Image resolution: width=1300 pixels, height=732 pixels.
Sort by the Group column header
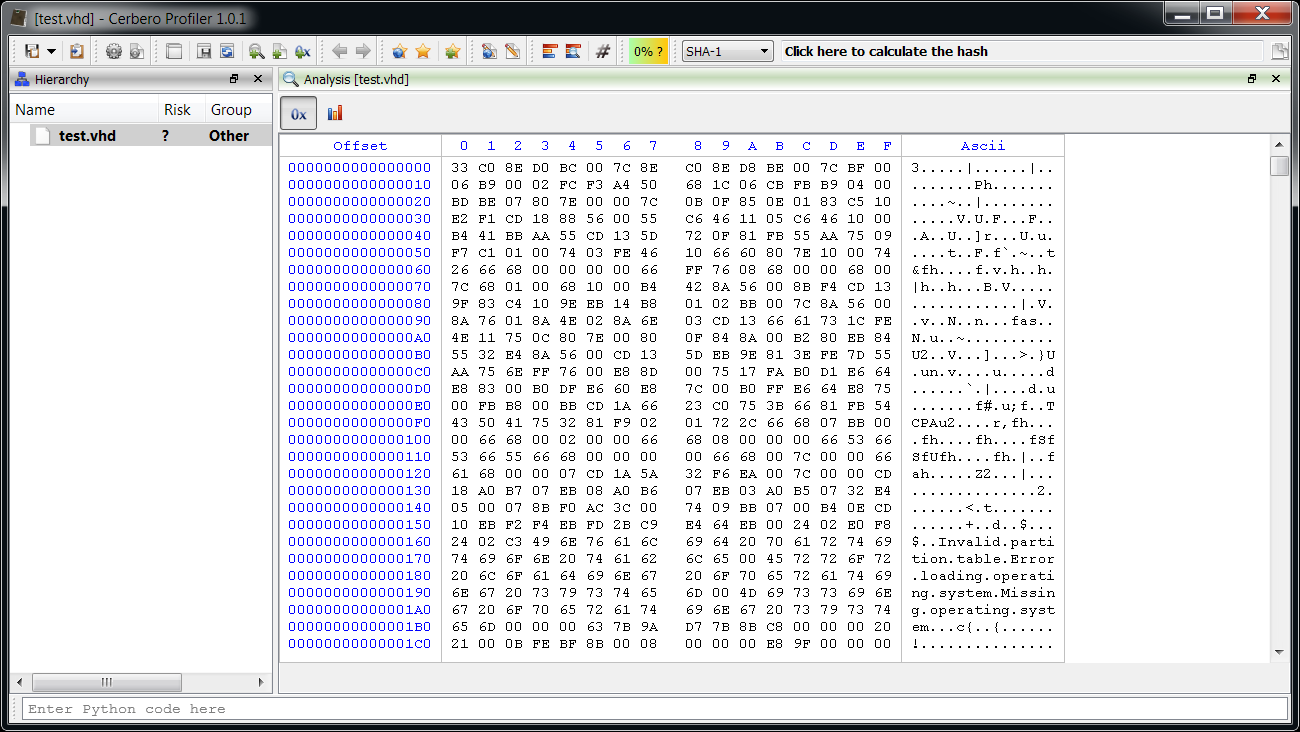pos(238,110)
